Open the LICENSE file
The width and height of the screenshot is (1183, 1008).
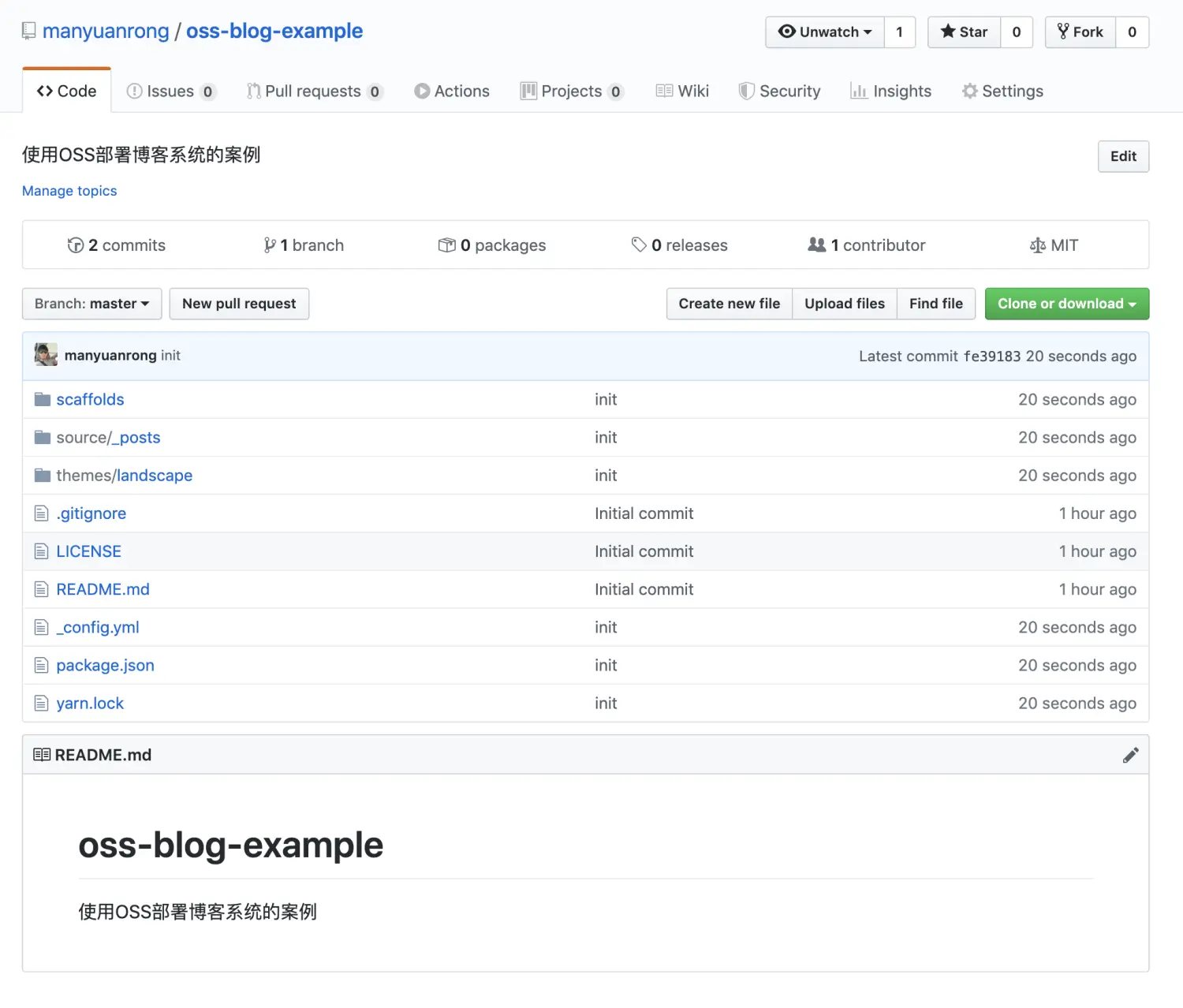pos(88,551)
